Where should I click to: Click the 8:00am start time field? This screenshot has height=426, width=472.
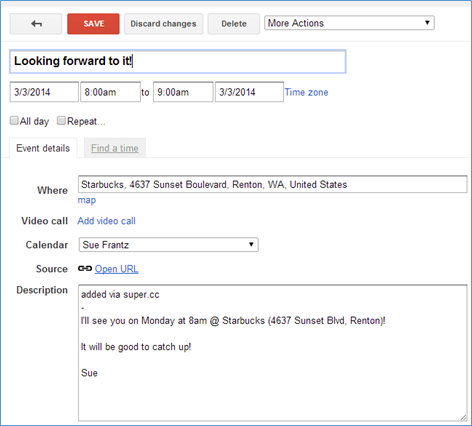click(110, 92)
